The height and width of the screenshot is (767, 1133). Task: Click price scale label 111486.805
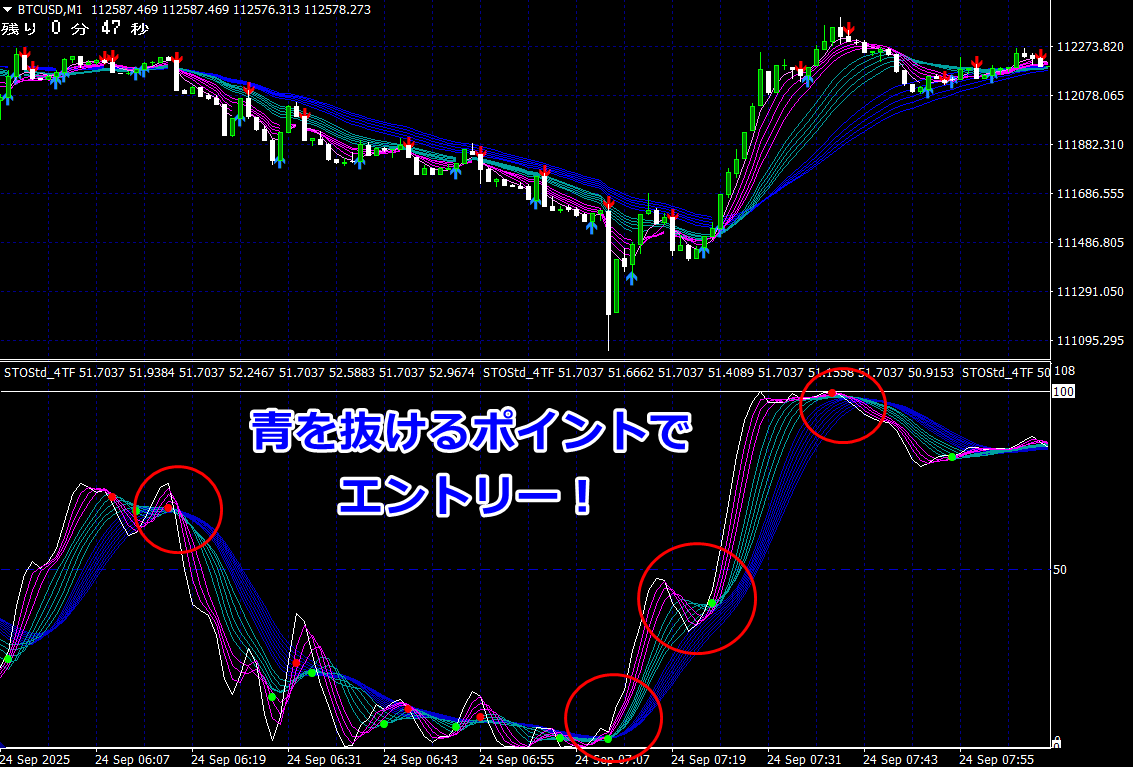1090,242
